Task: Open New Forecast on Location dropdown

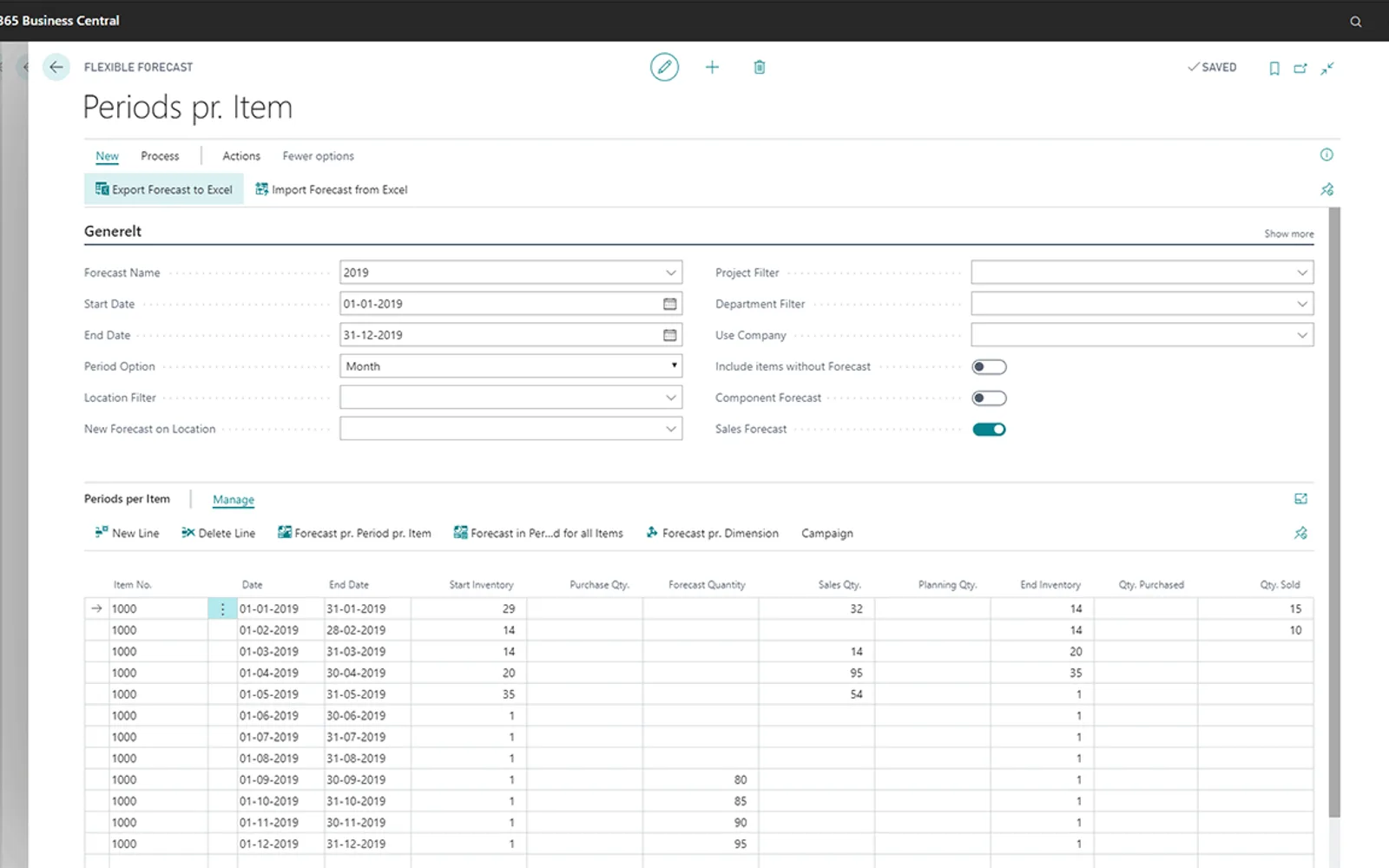Action: (671, 429)
